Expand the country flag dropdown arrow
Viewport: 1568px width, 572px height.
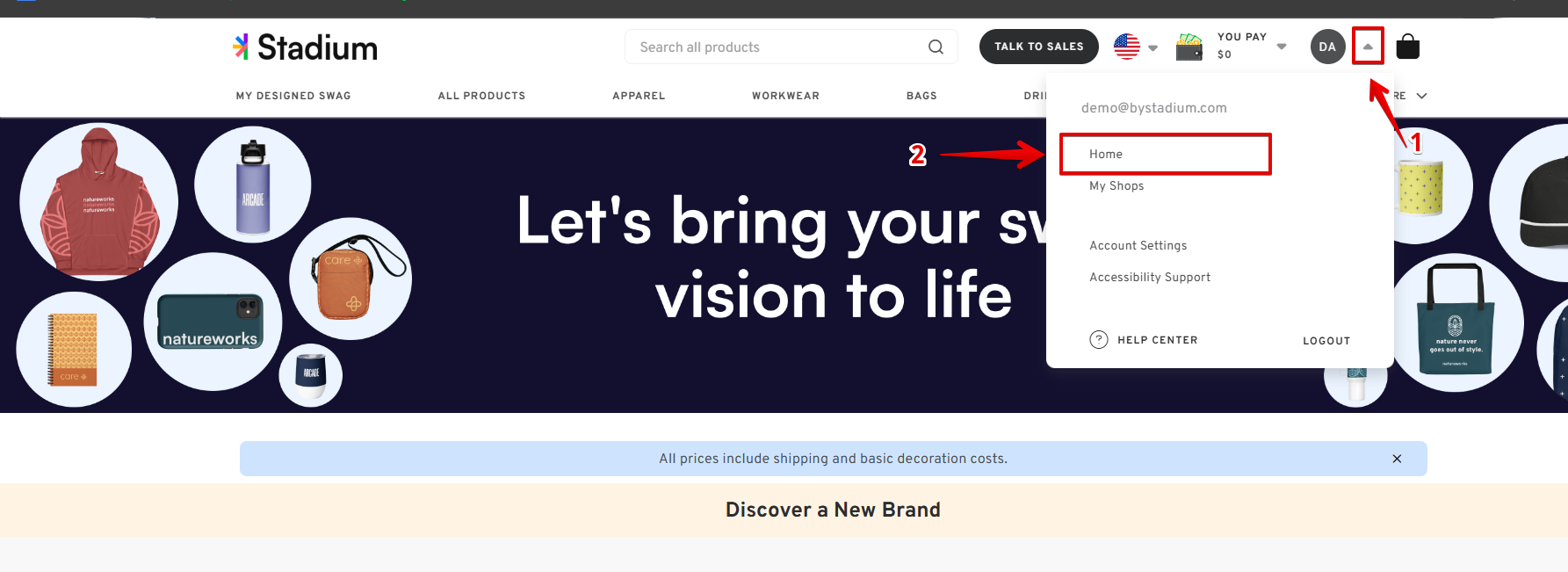tap(1153, 48)
